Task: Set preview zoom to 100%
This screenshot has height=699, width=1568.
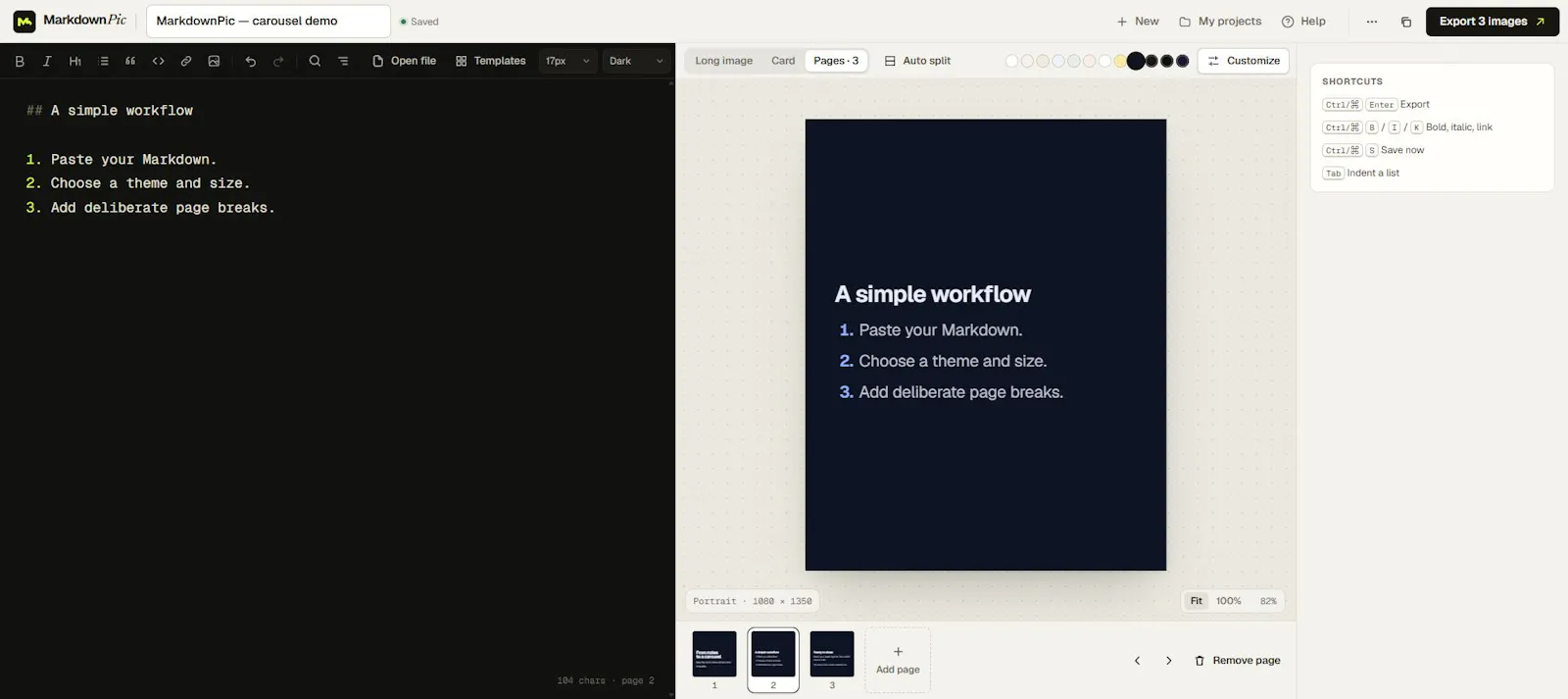Action: tap(1229, 601)
